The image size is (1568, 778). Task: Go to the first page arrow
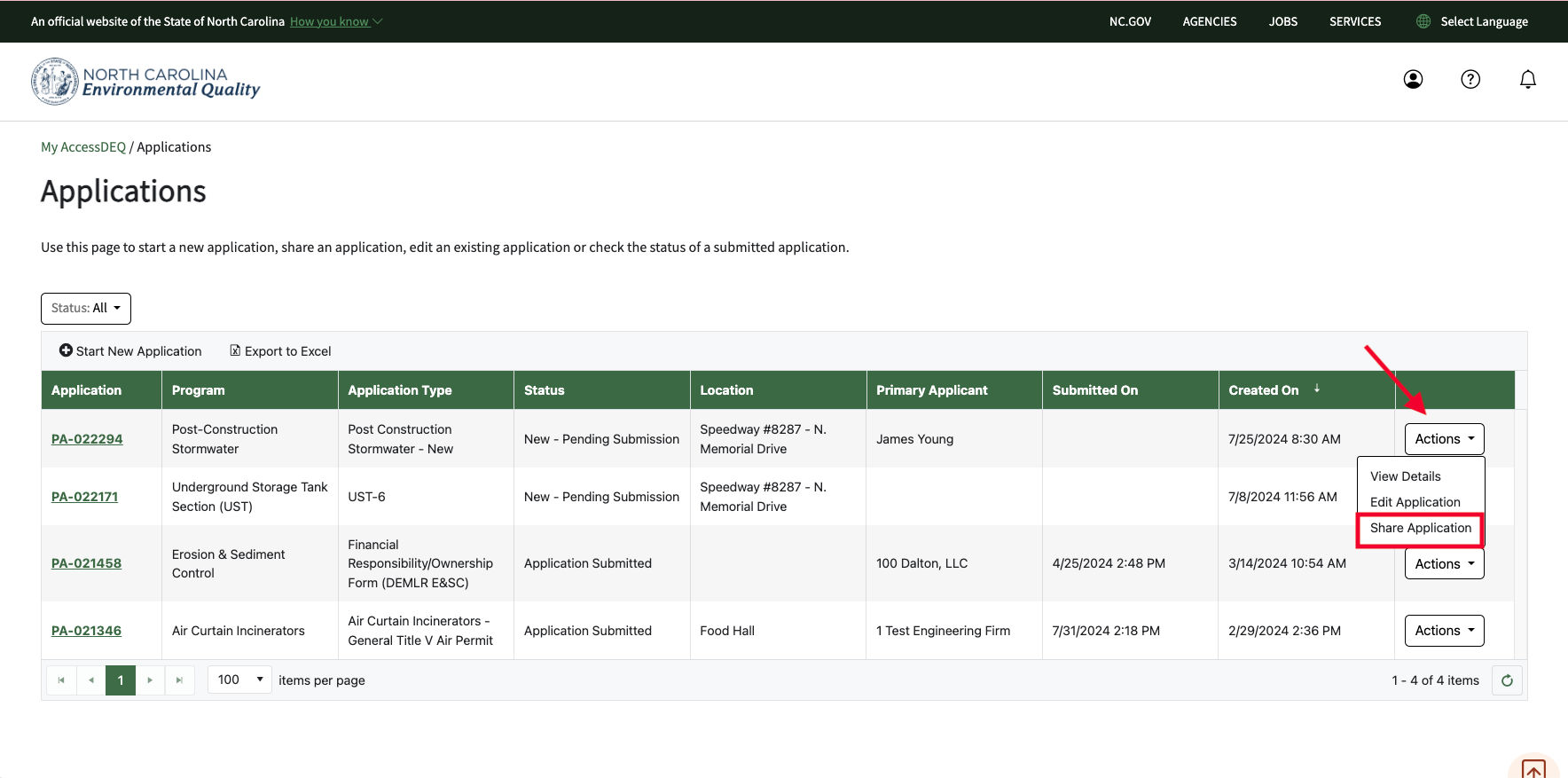61,680
